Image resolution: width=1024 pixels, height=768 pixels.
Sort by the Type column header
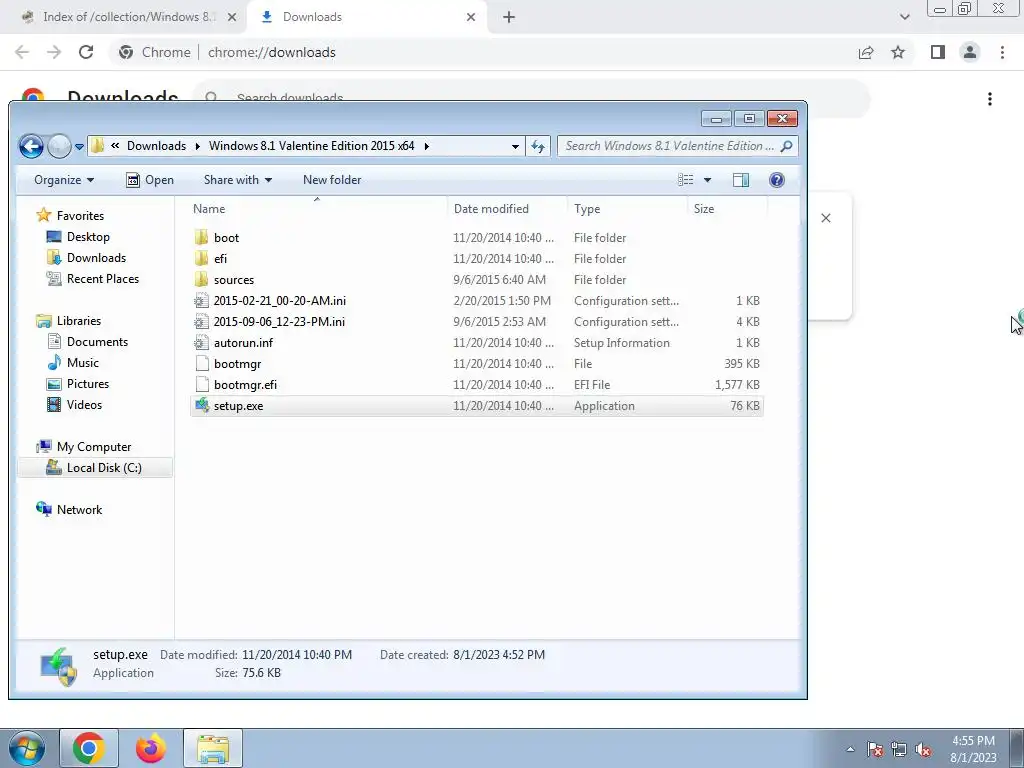point(627,209)
